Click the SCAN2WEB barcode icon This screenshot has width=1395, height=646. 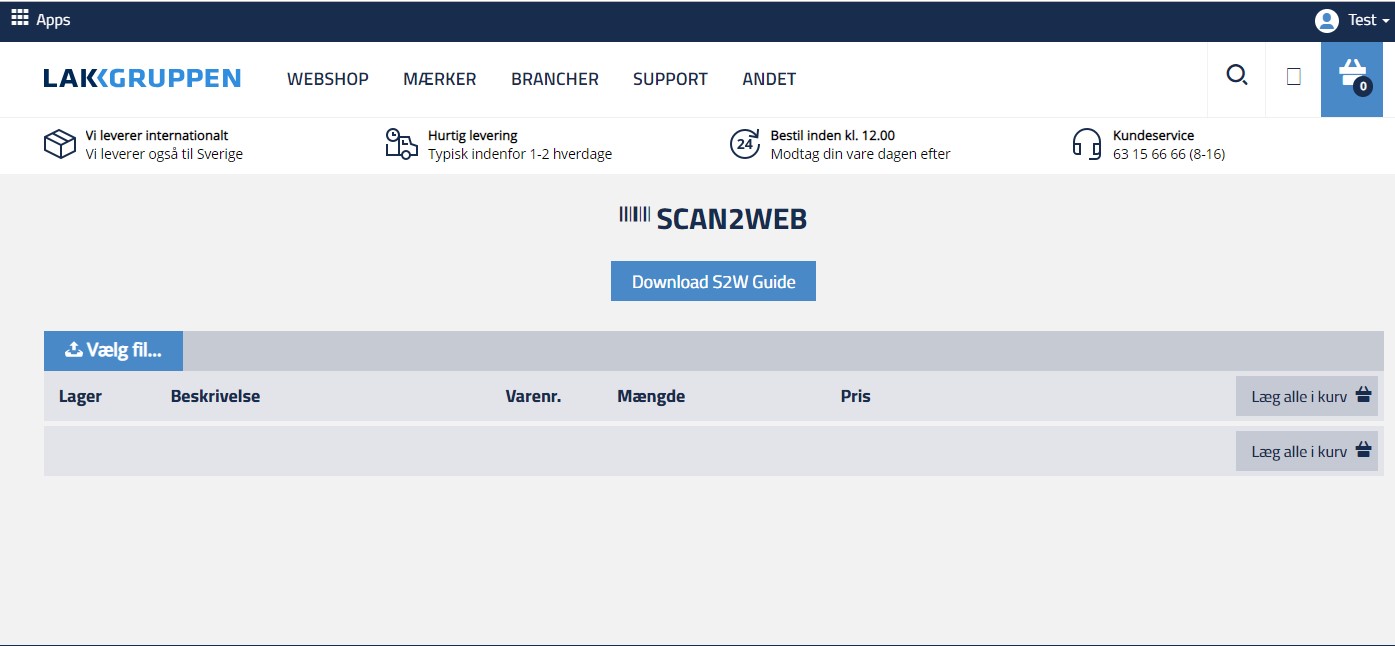[635, 214]
